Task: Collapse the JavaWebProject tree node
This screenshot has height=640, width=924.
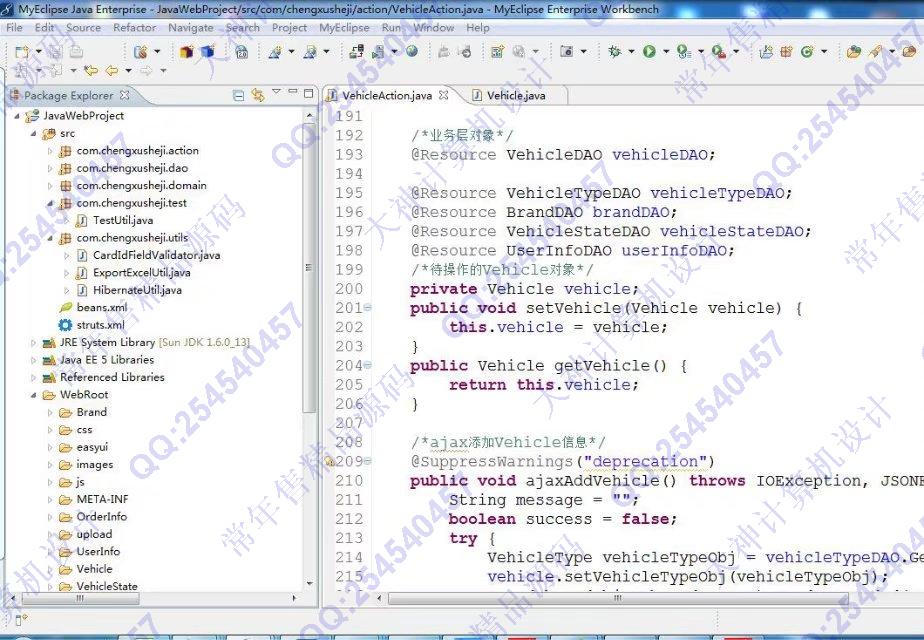Action: (x=17, y=116)
